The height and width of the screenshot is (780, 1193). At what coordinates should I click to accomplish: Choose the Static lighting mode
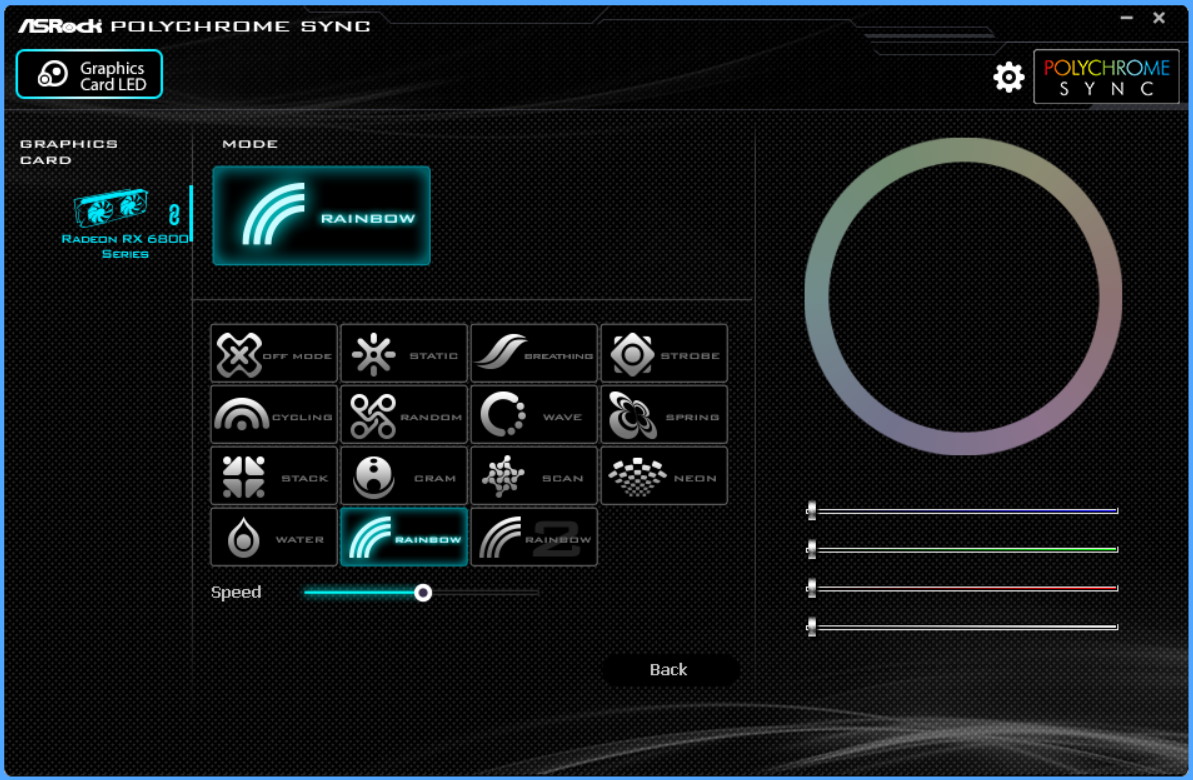404,354
